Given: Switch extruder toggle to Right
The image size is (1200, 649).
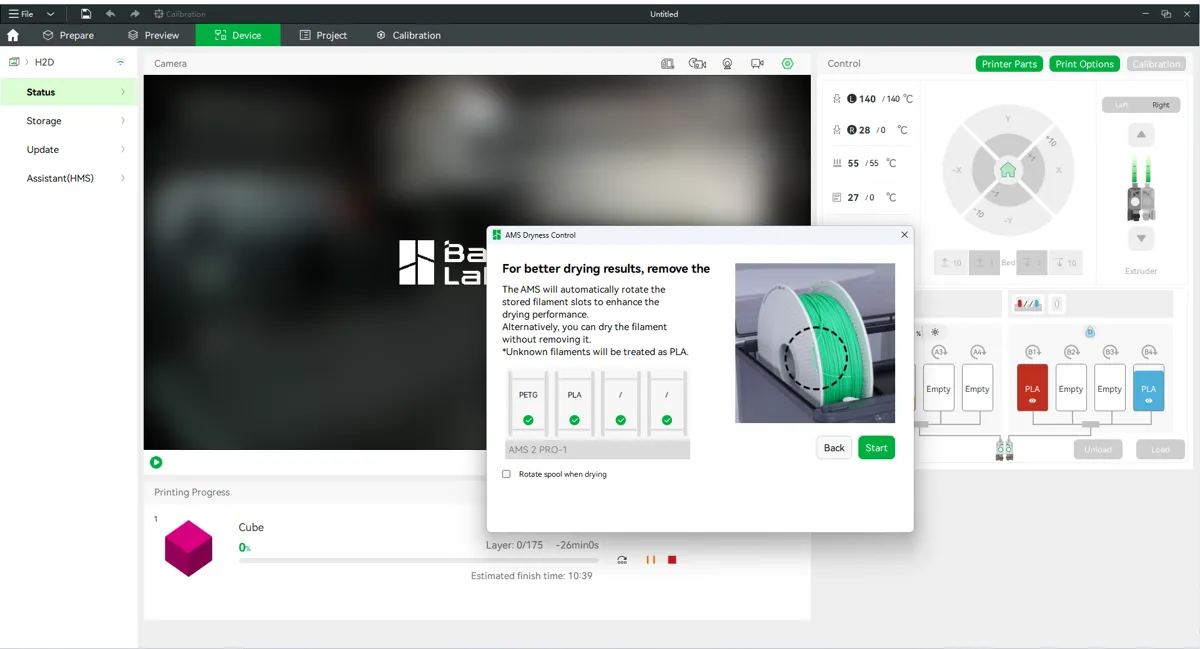Looking at the screenshot, I should (x=1160, y=105).
